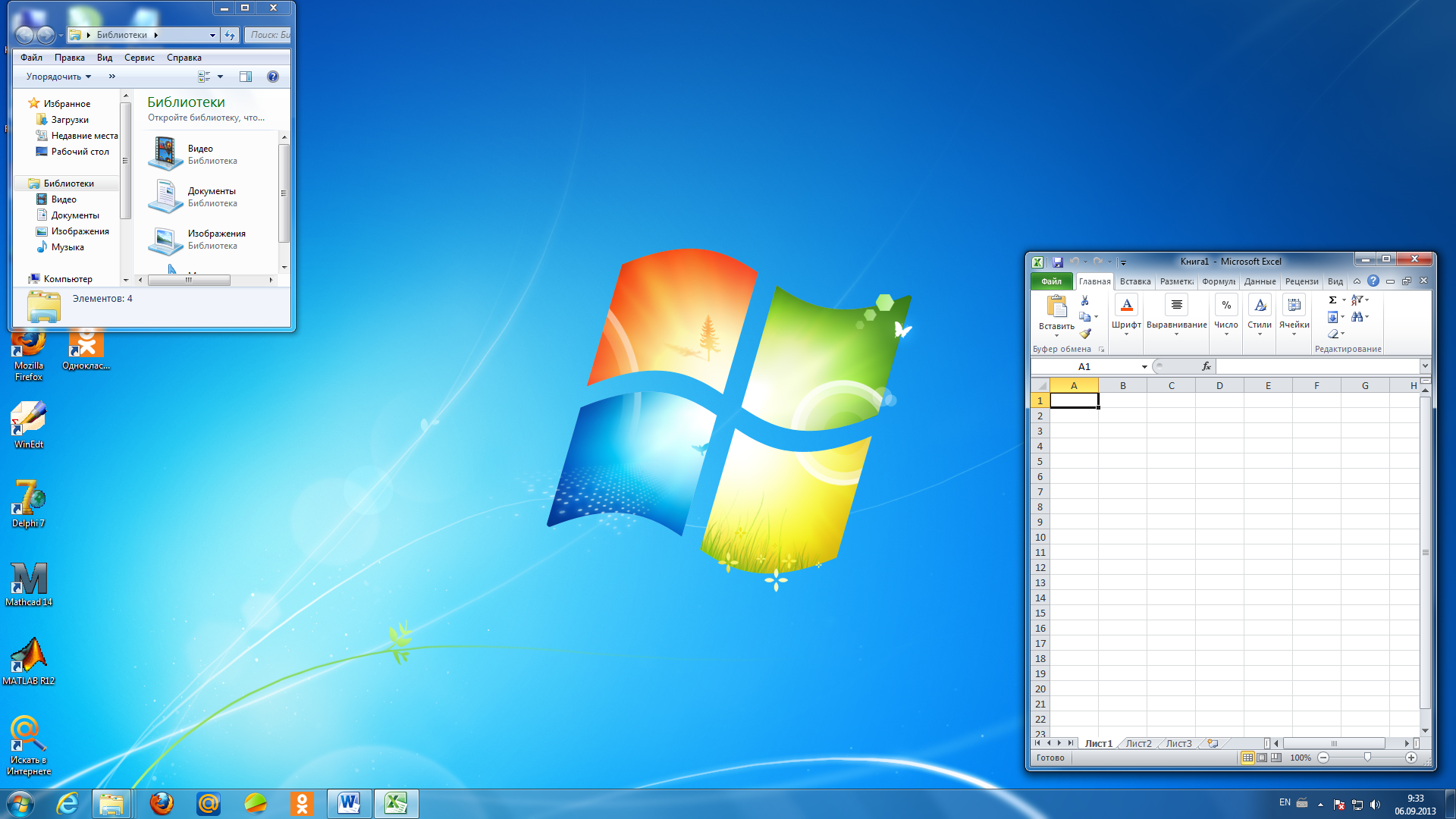Click the Save icon in Excel quick access toolbar
This screenshot has width=1456, height=819.
point(1057,262)
